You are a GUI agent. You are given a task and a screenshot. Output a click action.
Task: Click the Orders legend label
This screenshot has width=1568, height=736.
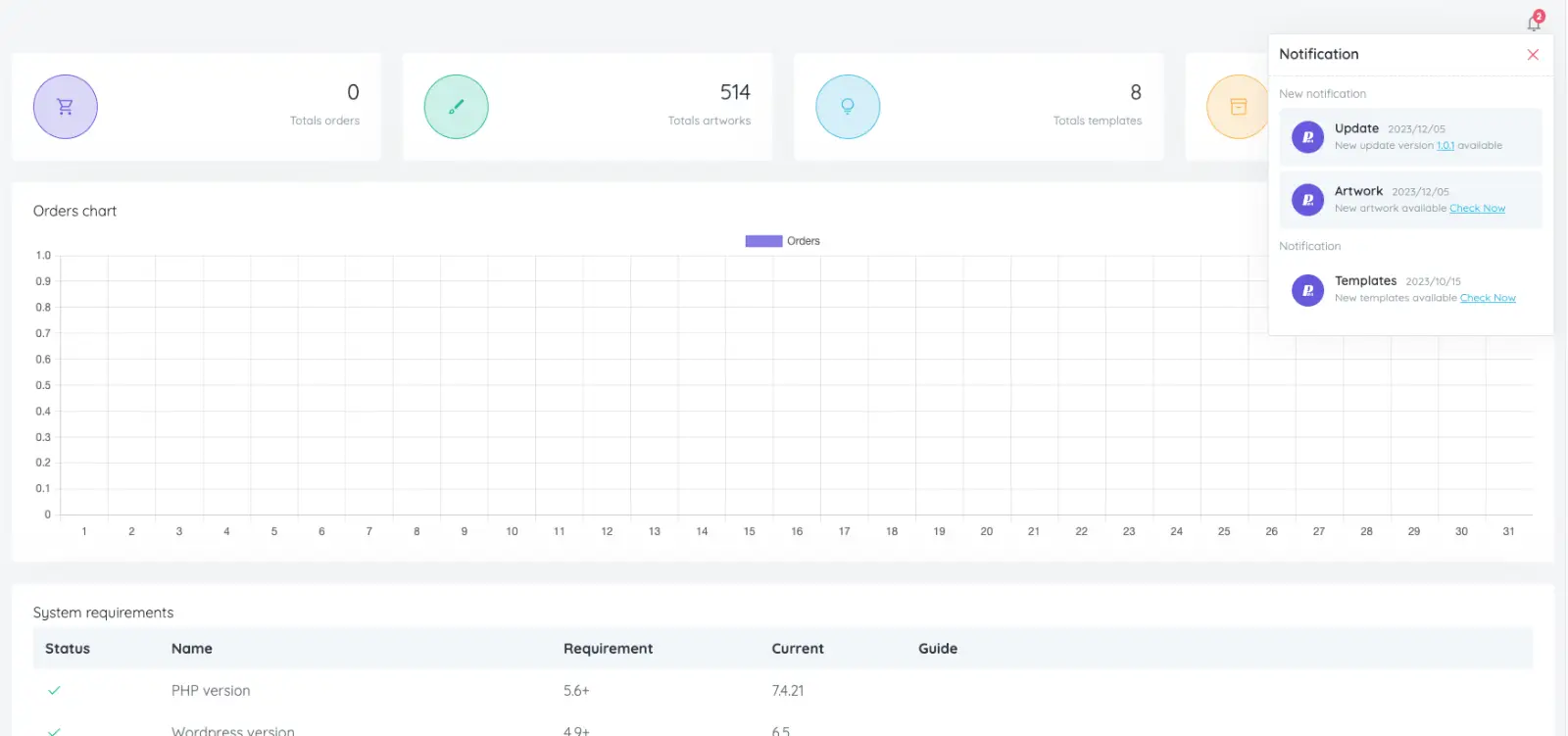tap(804, 241)
